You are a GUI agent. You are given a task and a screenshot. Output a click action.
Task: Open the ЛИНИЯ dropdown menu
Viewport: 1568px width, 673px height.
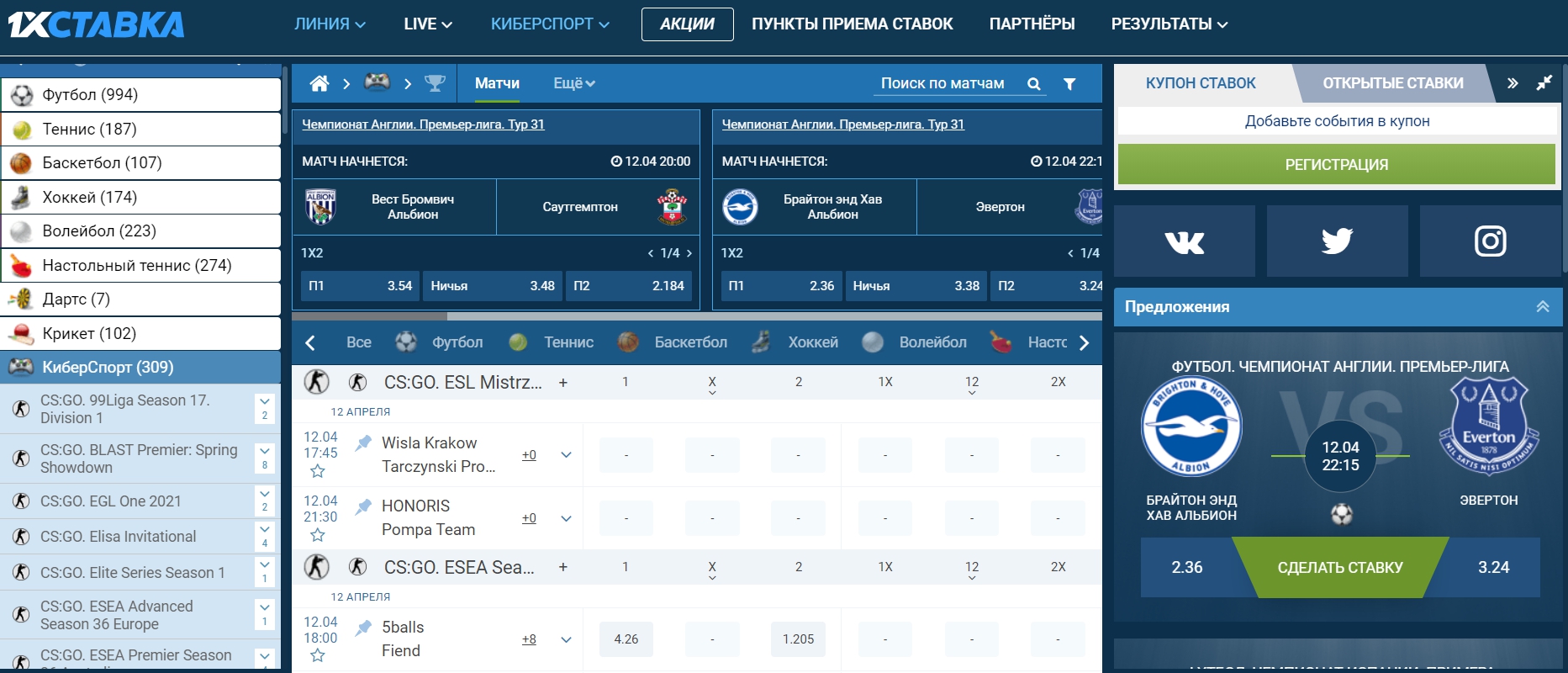330,24
